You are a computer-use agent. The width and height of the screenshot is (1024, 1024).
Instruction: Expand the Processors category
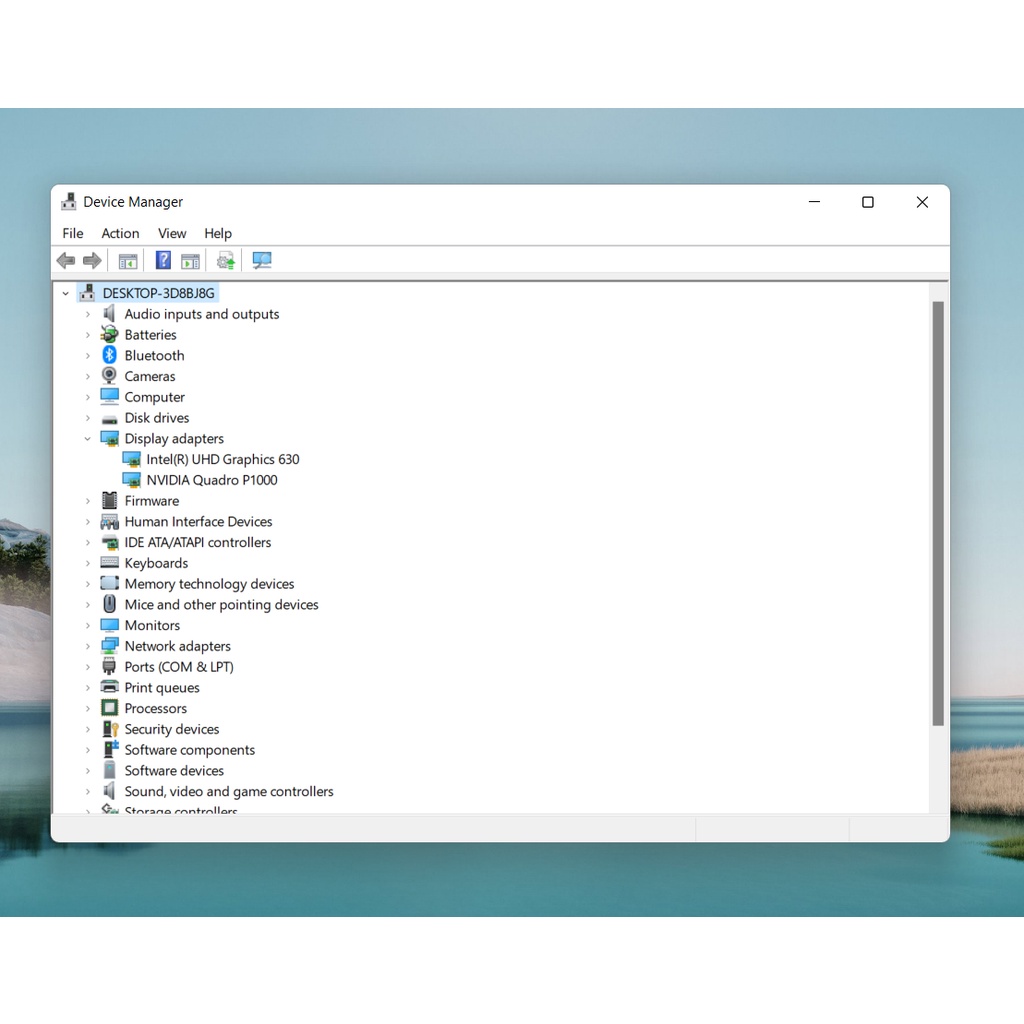click(88, 709)
